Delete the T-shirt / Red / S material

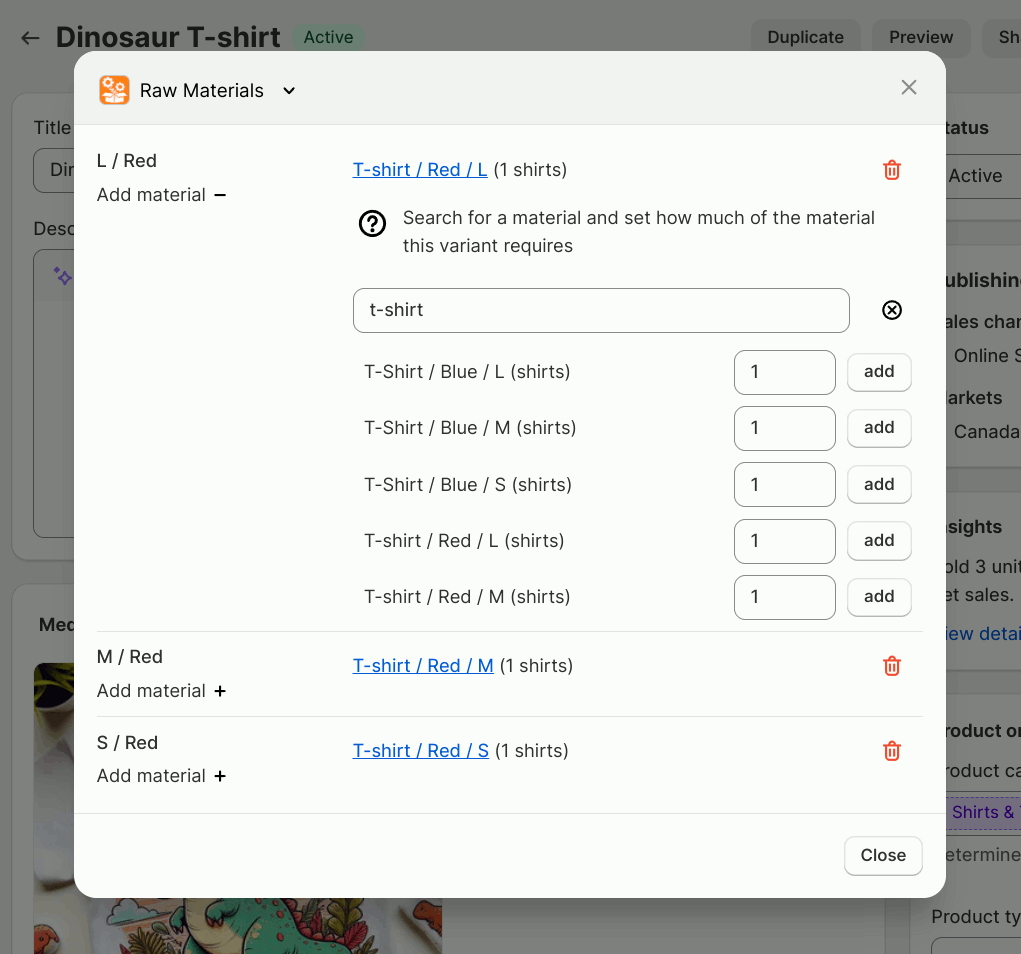click(x=891, y=751)
